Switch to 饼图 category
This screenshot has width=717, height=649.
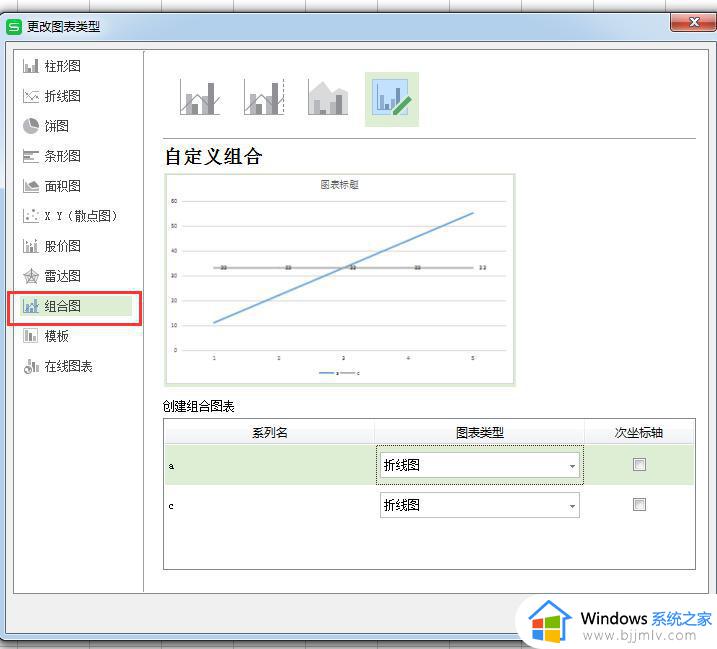click(57, 126)
